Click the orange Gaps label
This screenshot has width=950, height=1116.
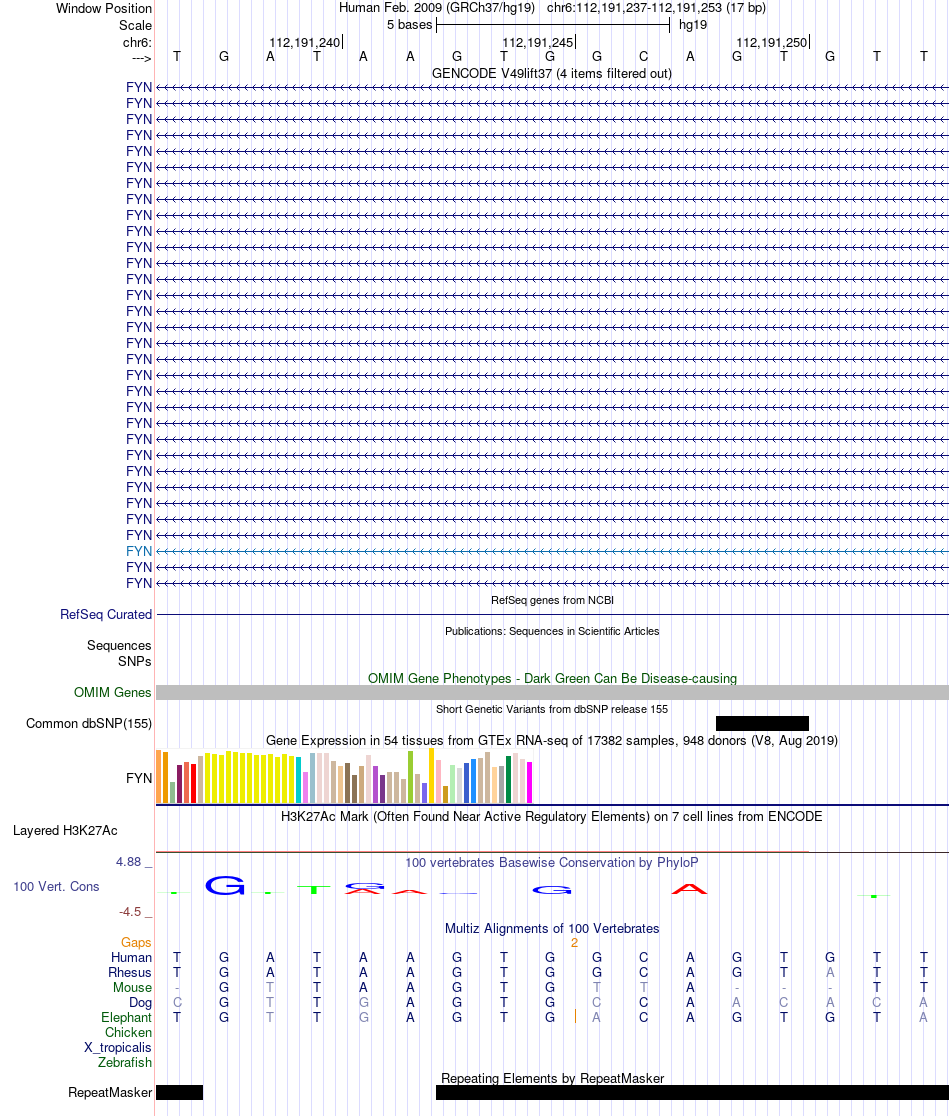click(x=136, y=942)
